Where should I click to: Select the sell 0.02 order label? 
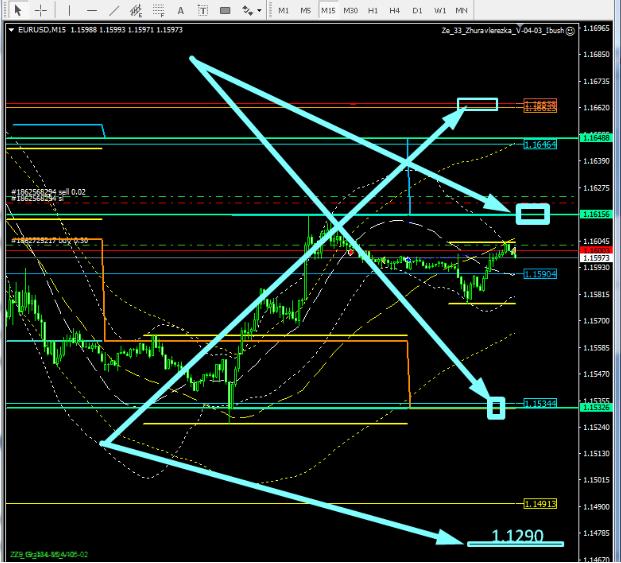(48, 192)
